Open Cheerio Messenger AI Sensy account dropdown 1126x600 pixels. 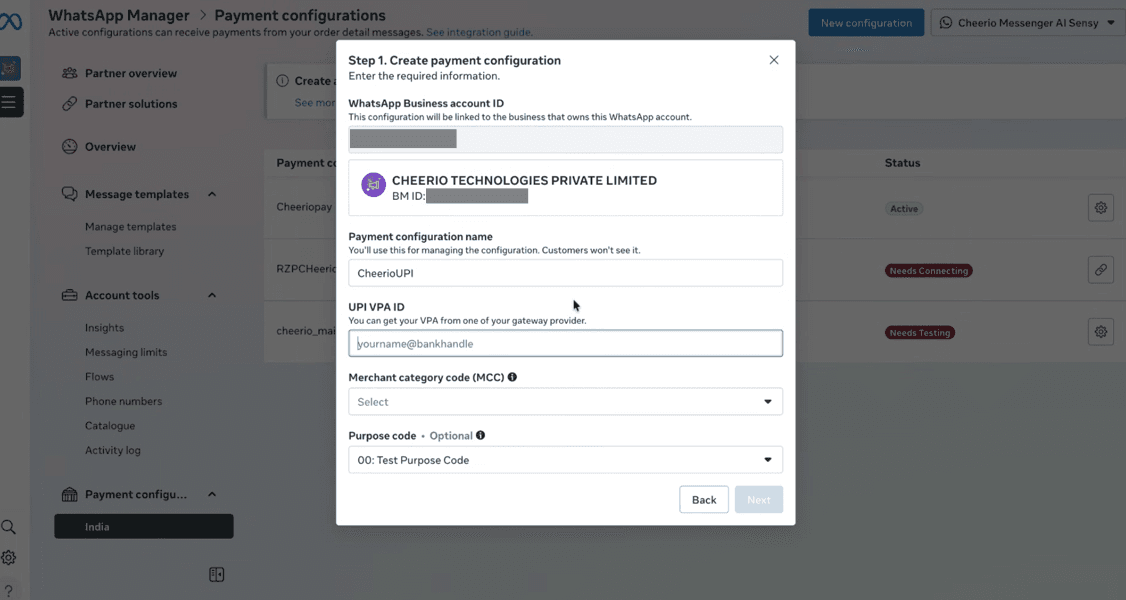pos(1028,22)
